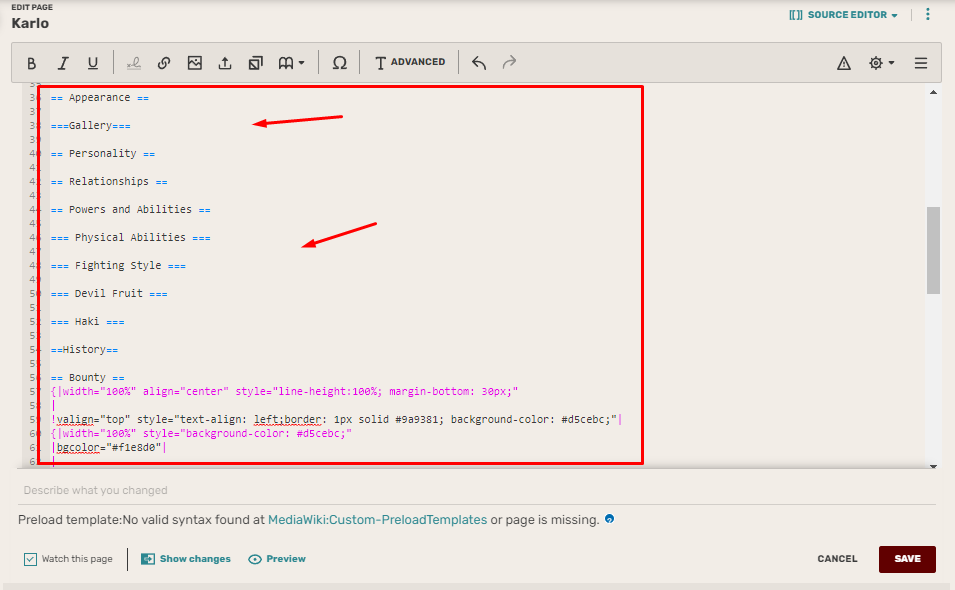
Task: Click the '=== Haki ===' line
Action: pos(88,321)
